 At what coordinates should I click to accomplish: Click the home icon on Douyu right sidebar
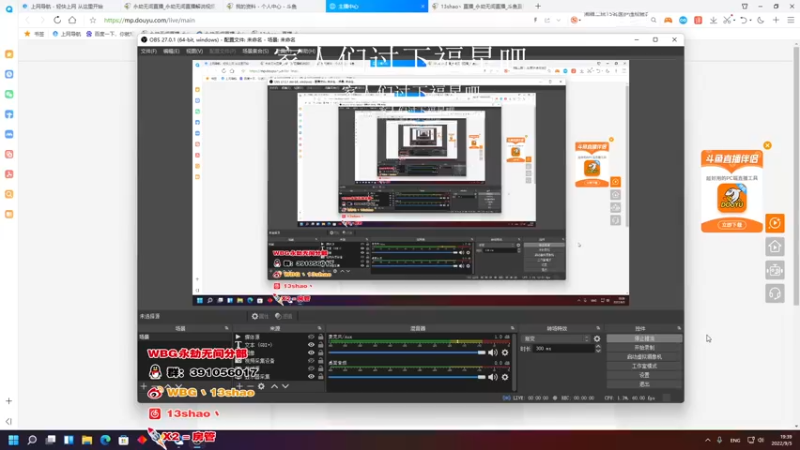point(774,247)
